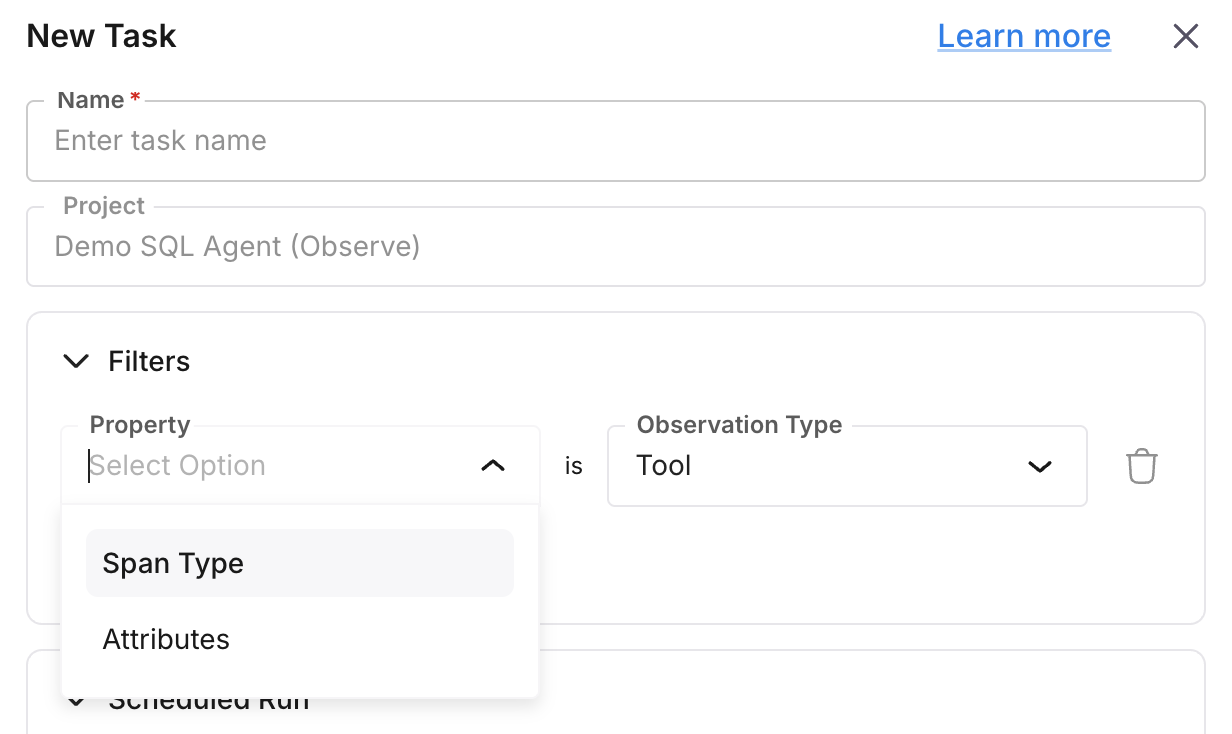Click the Project field showing Demo SQL Agent
1232x734 pixels.
point(615,247)
